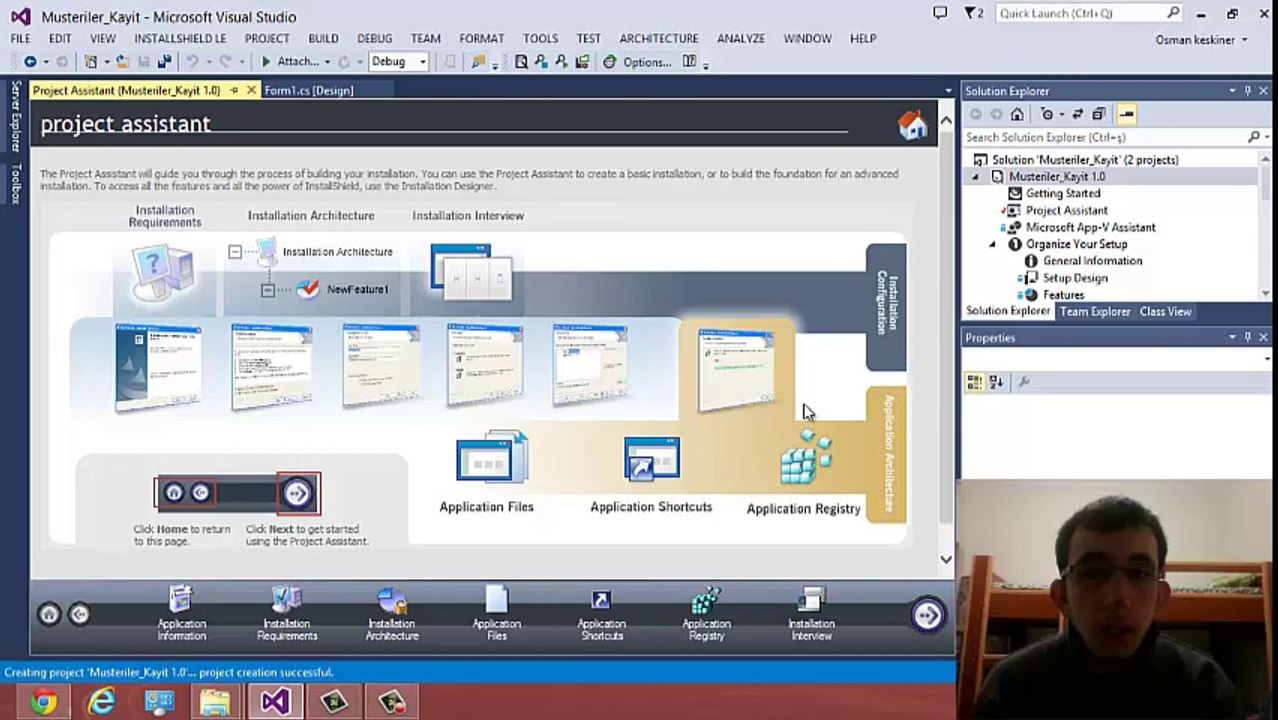Switch to the Form1.cs [Design] tab

tap(309, 90)
